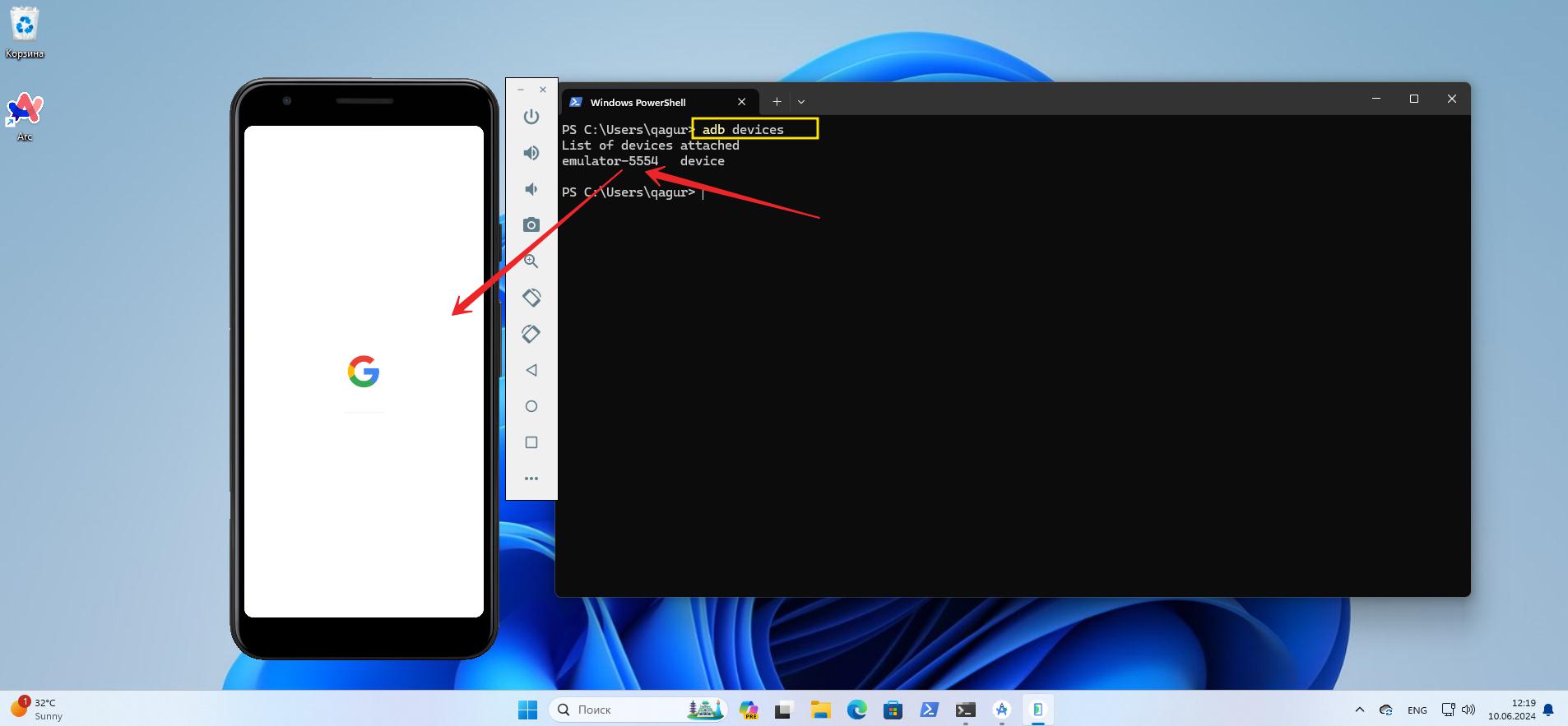The width and height of the screenshot is (1568, 726).
Task: Click the Google logo on the emulator screen
Action: point(364,372)
